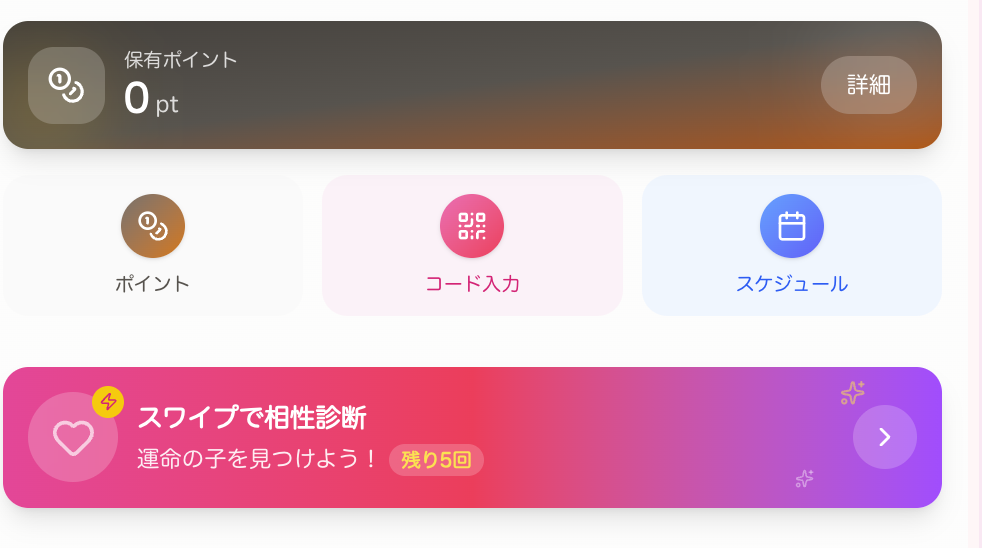Select the コード入力 text label

472,283
